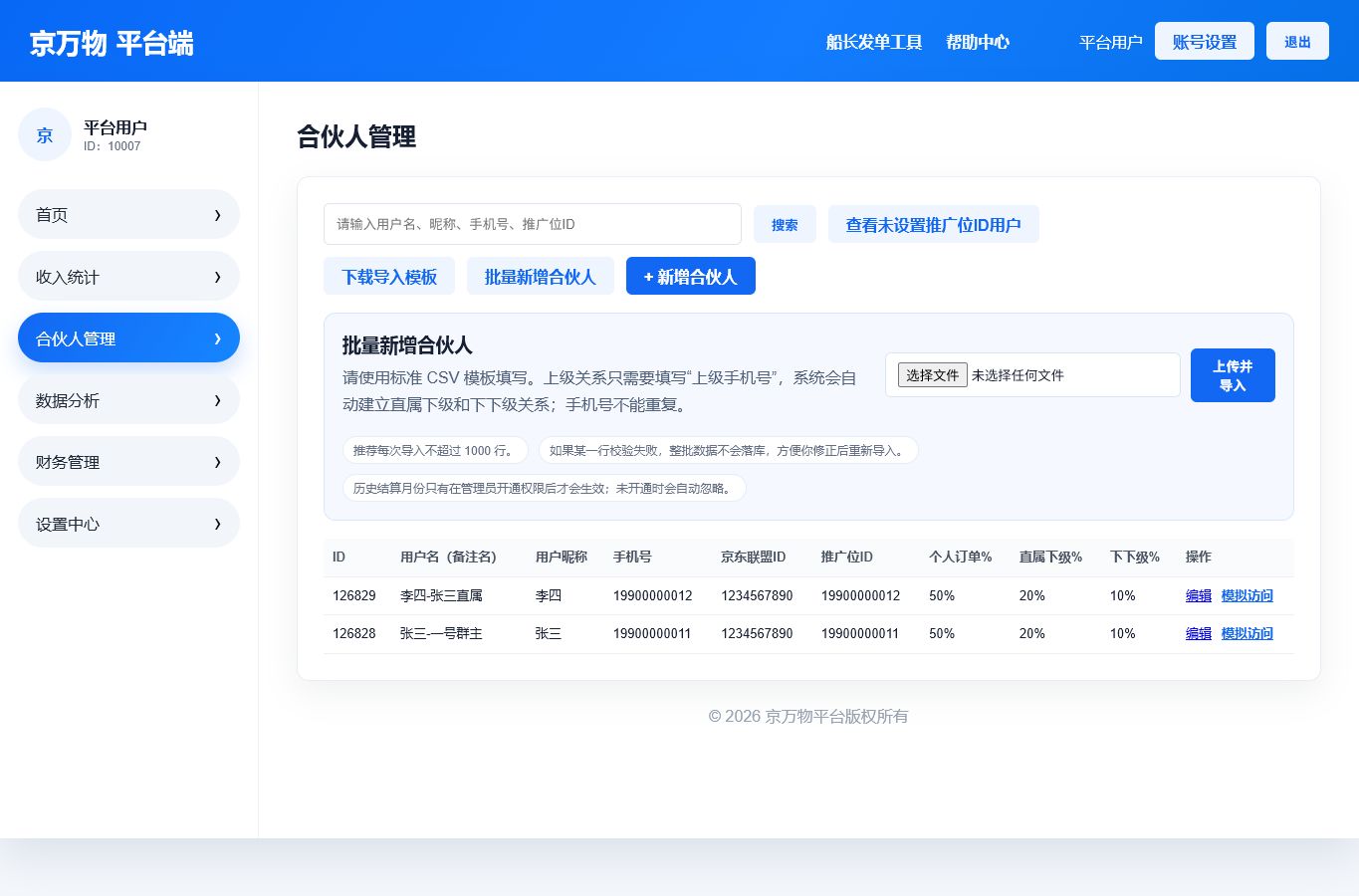This screenshot has height=896, width=1359.
Task: Click 编辑 for 李四-张三直属 row
Action: [1199, 595]
